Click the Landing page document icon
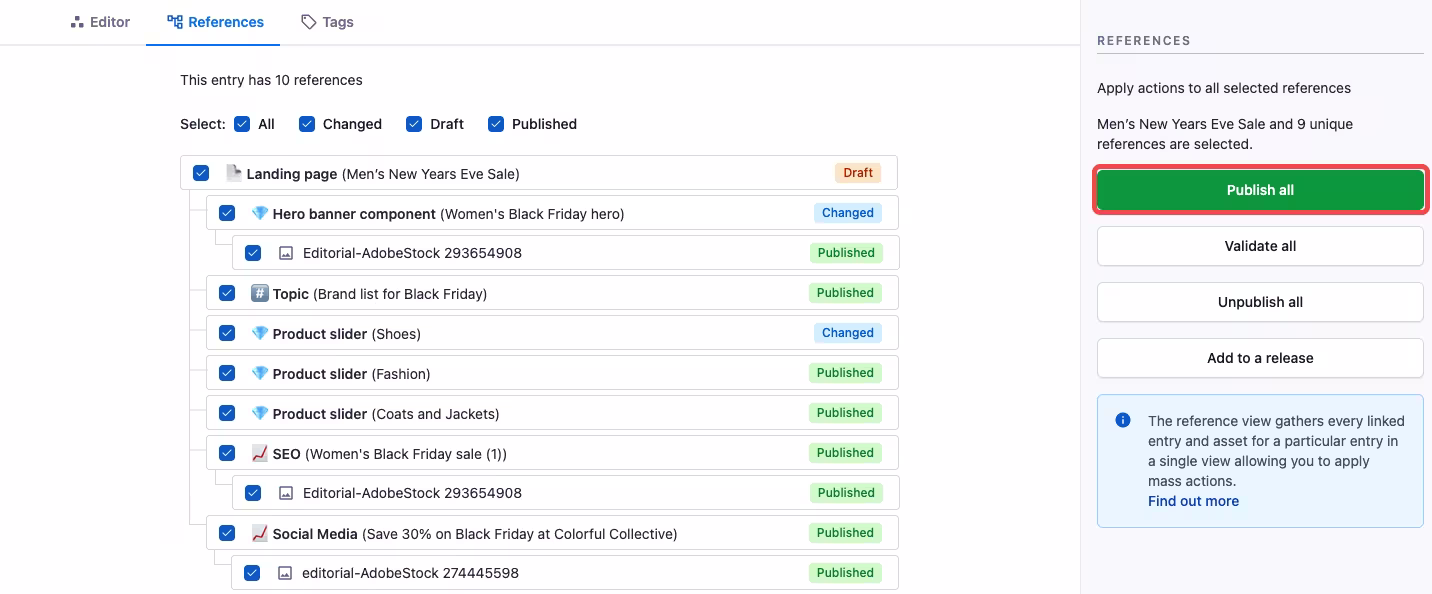 (234, 173)
